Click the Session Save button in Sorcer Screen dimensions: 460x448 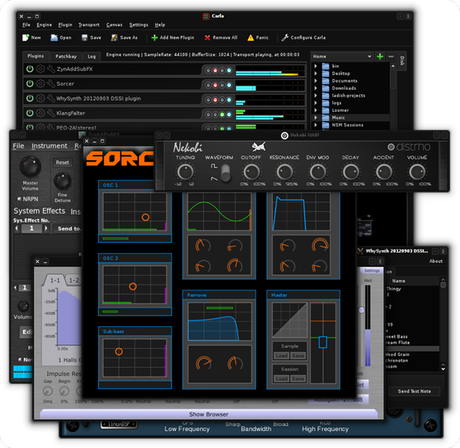(x=298, y=379)
